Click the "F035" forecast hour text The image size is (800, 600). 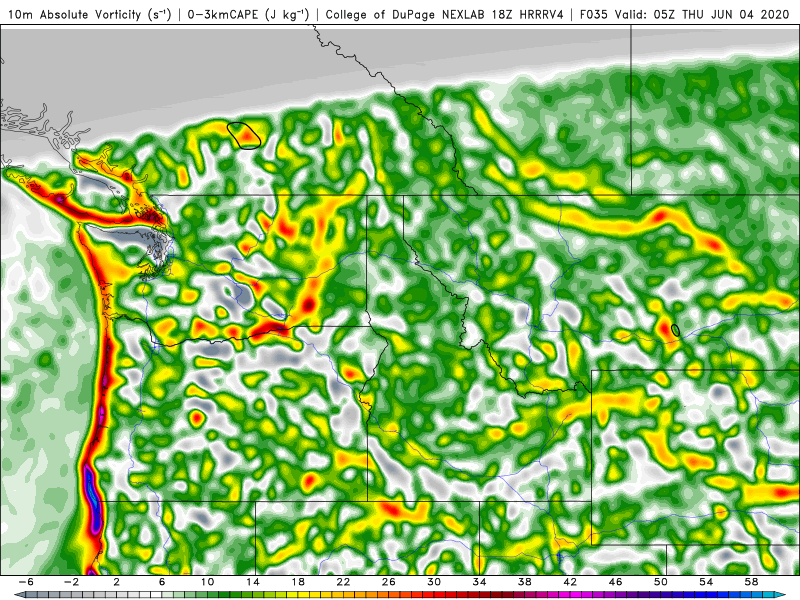point(594,15)
